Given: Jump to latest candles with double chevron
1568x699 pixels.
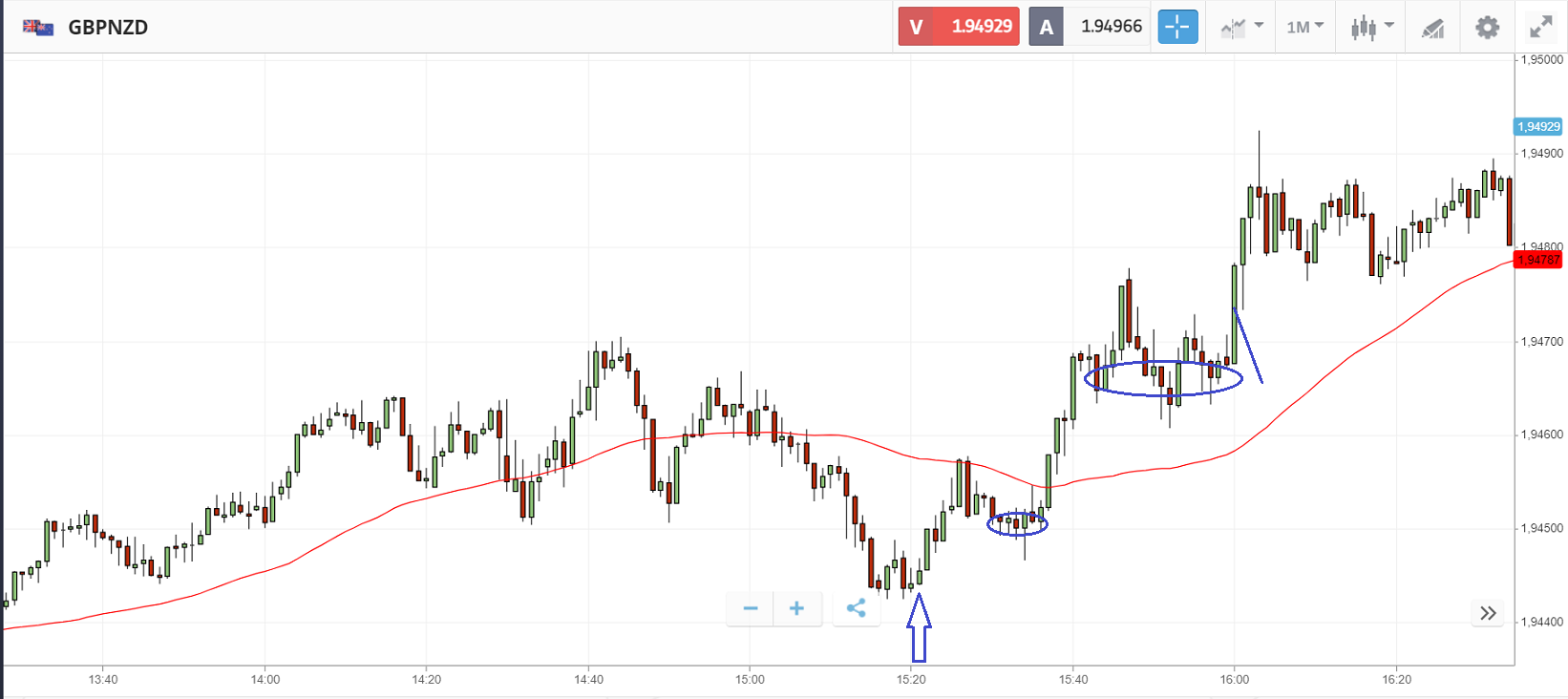Looking at the screenshot, I should pos(1488,613).
